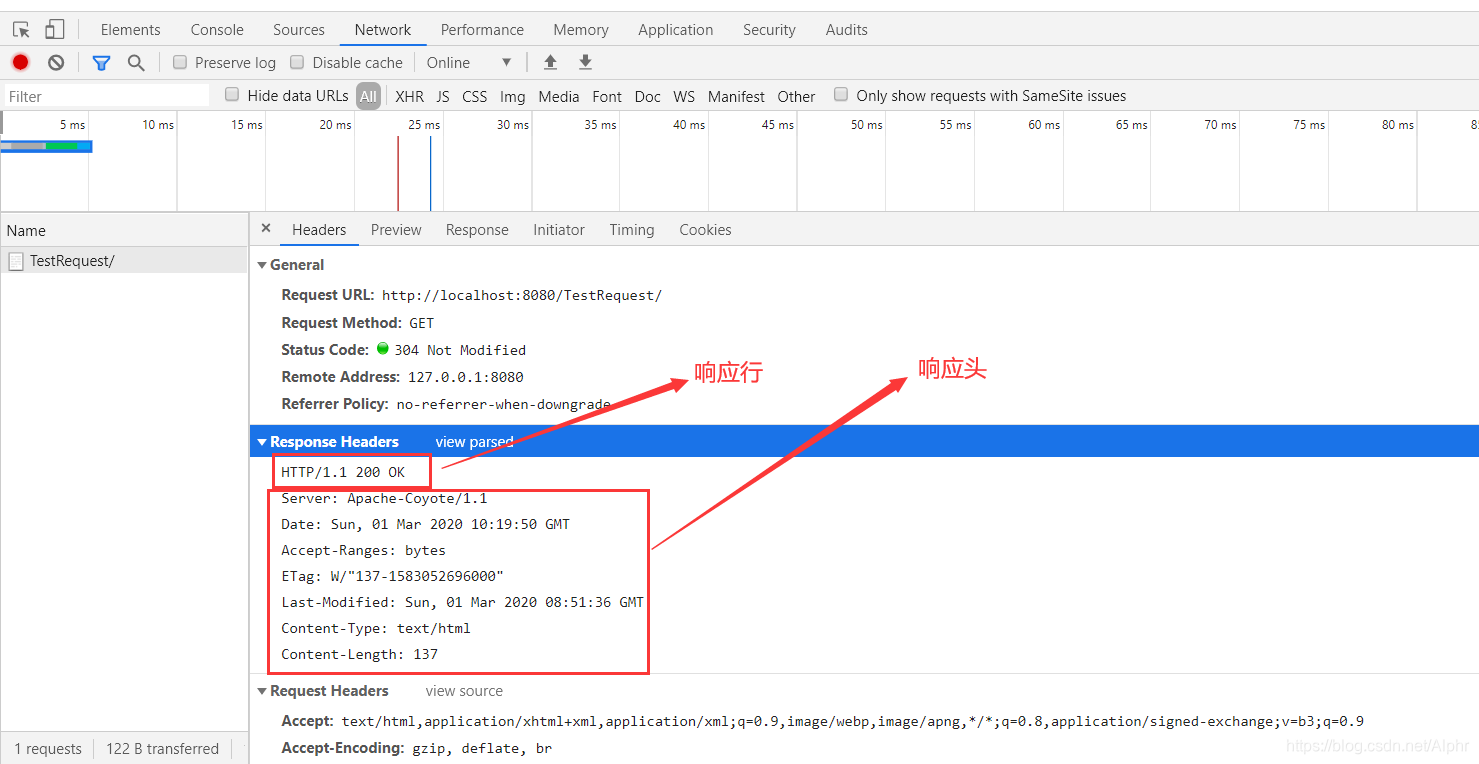Check Hide data URLs option
This screenshot has height=764, width=1479.
(232, 95)
